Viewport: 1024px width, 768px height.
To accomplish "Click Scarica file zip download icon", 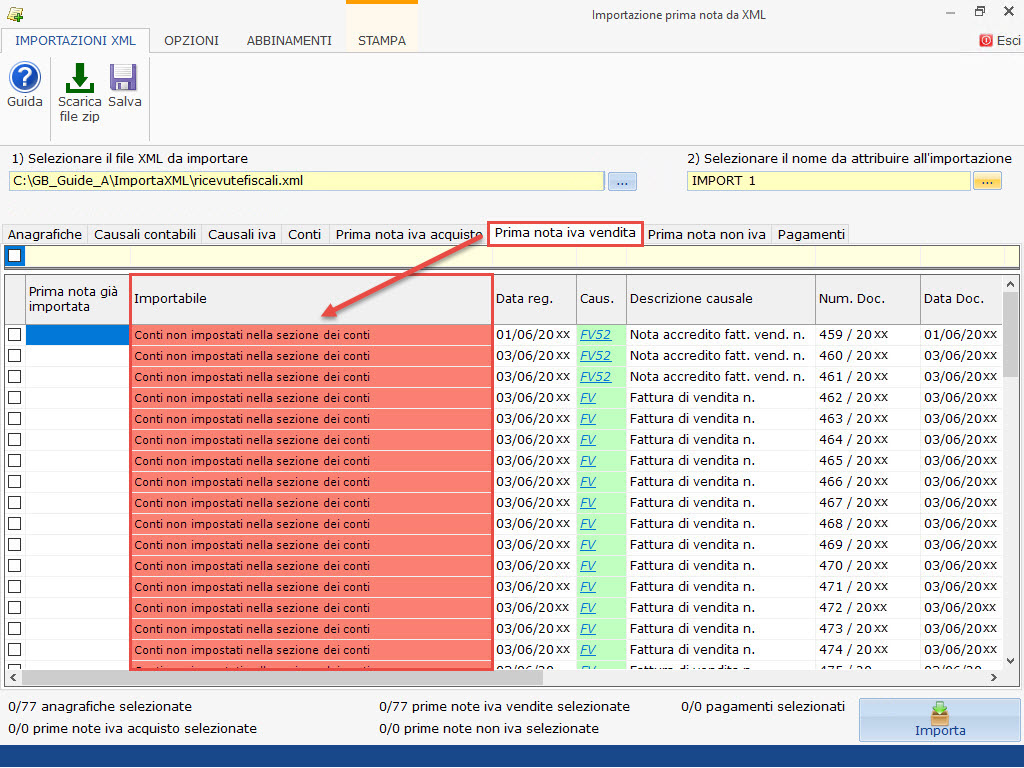I will click(x=80, y=78).
